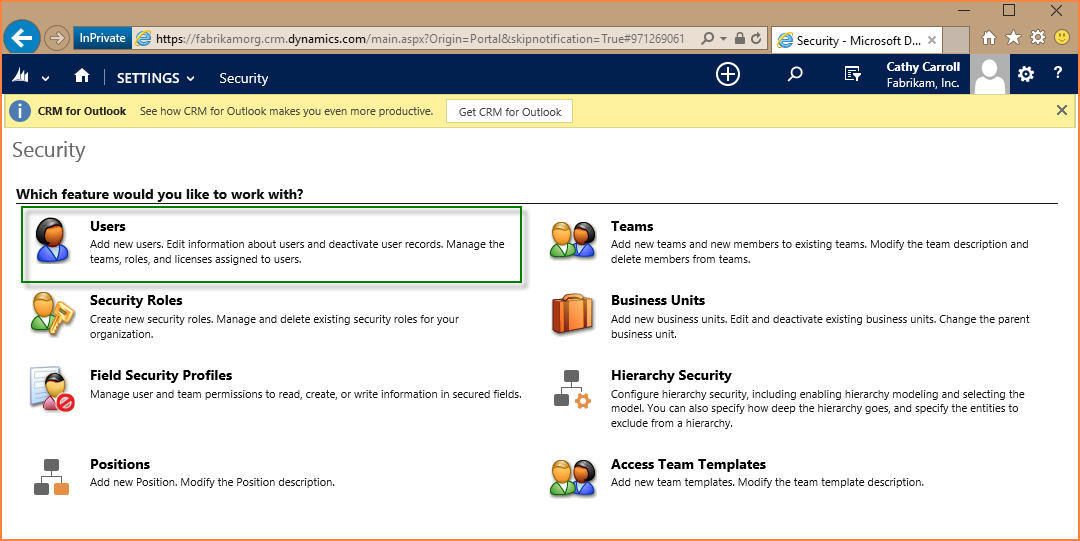Expand the SETTINGS navigation dropdown
The width and height of the screenshot is (1080, 541).
click(190, 78)
